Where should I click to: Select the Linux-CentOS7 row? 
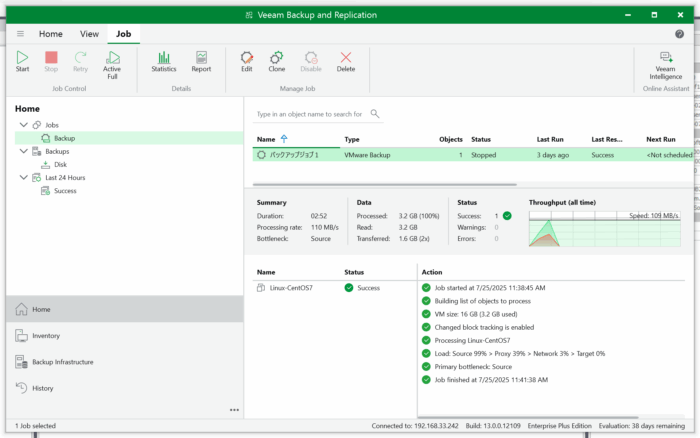tap(335, 288)
